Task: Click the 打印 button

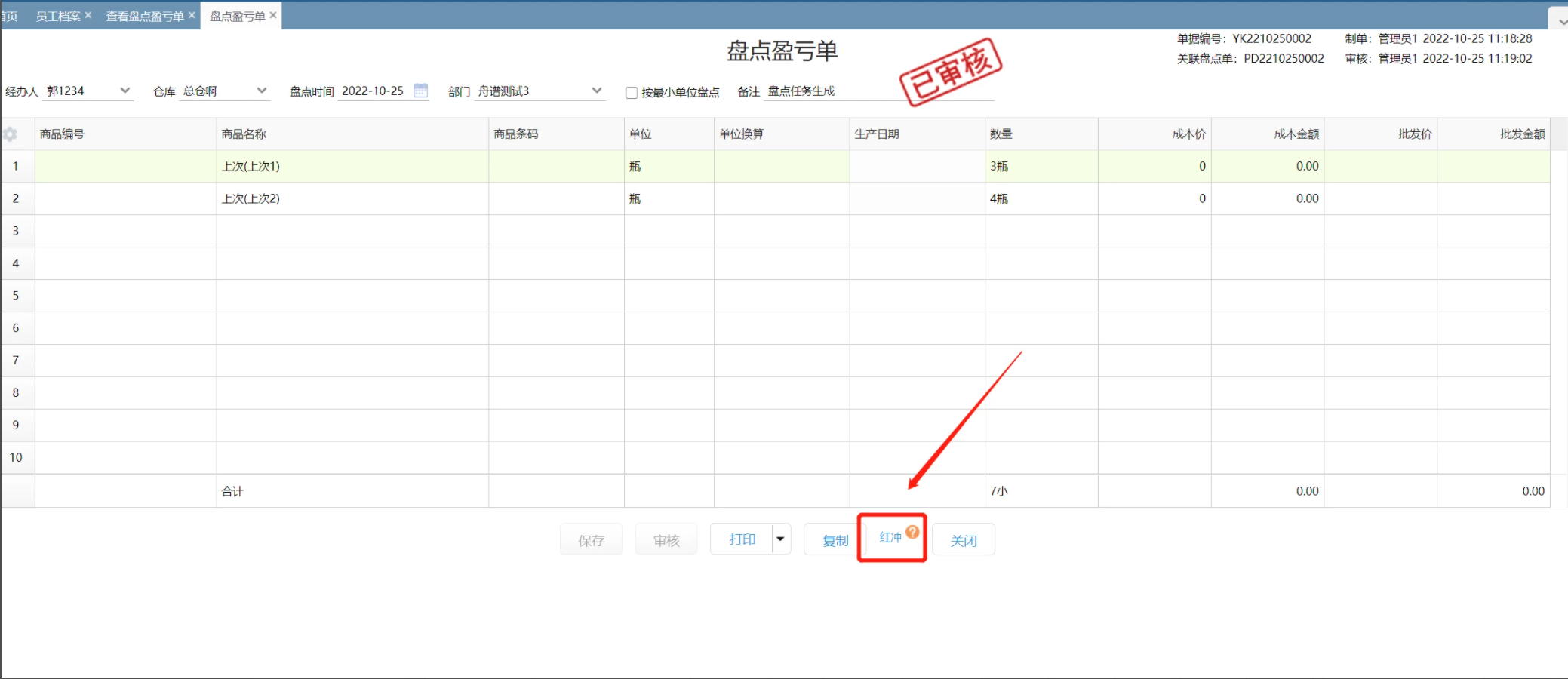Action: [741, 539]
